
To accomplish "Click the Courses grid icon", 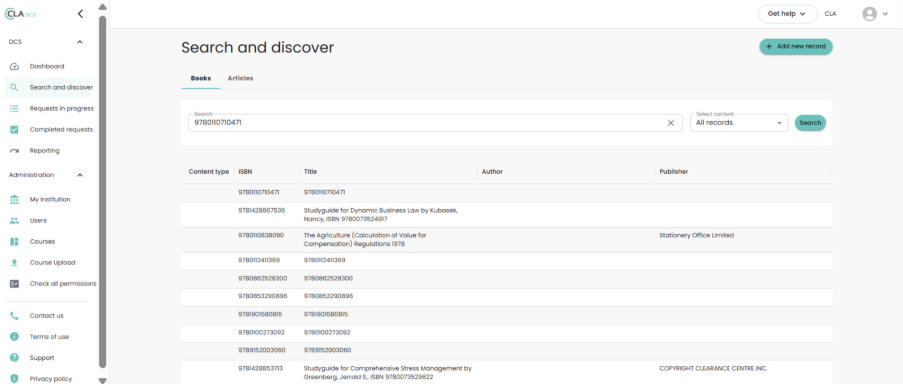I will pyautogui.click(x=14, y=242).
